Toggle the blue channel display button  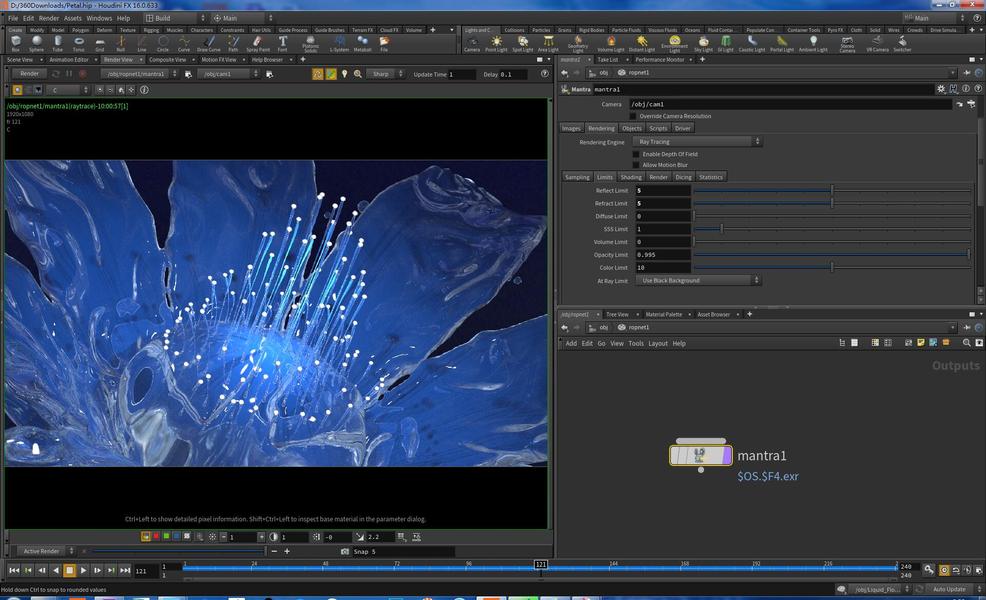pos(177,536)
